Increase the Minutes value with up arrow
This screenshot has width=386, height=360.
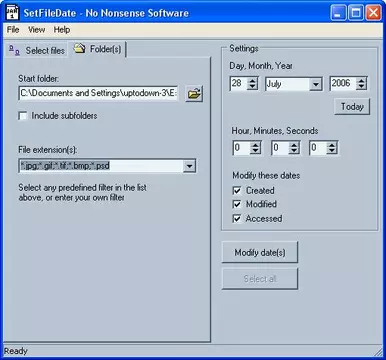tap(294, 145)
